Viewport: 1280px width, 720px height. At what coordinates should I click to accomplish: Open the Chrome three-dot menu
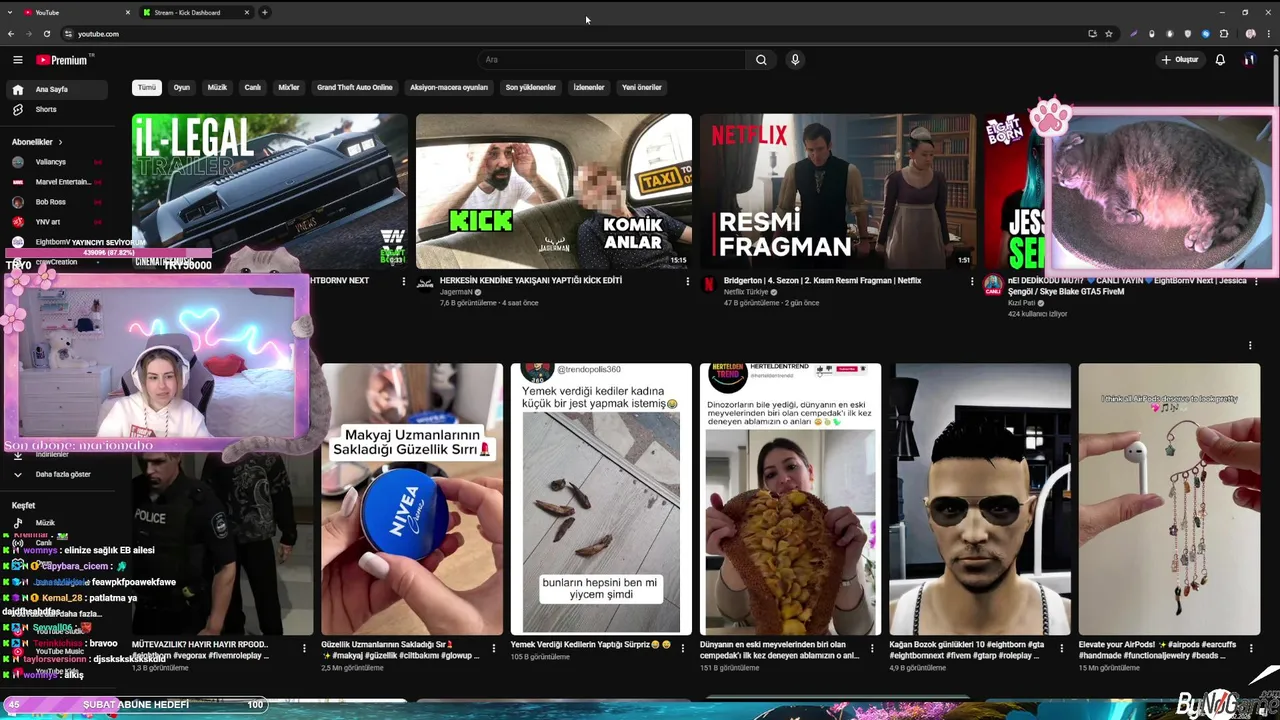[x=1268, y=34]
